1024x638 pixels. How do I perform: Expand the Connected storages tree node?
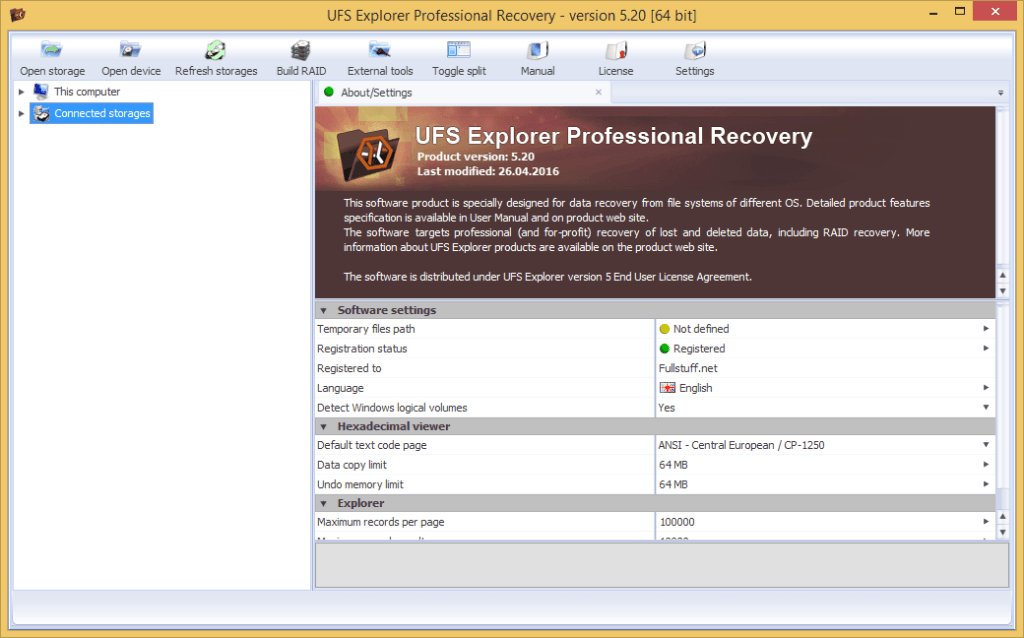(22, 114)
